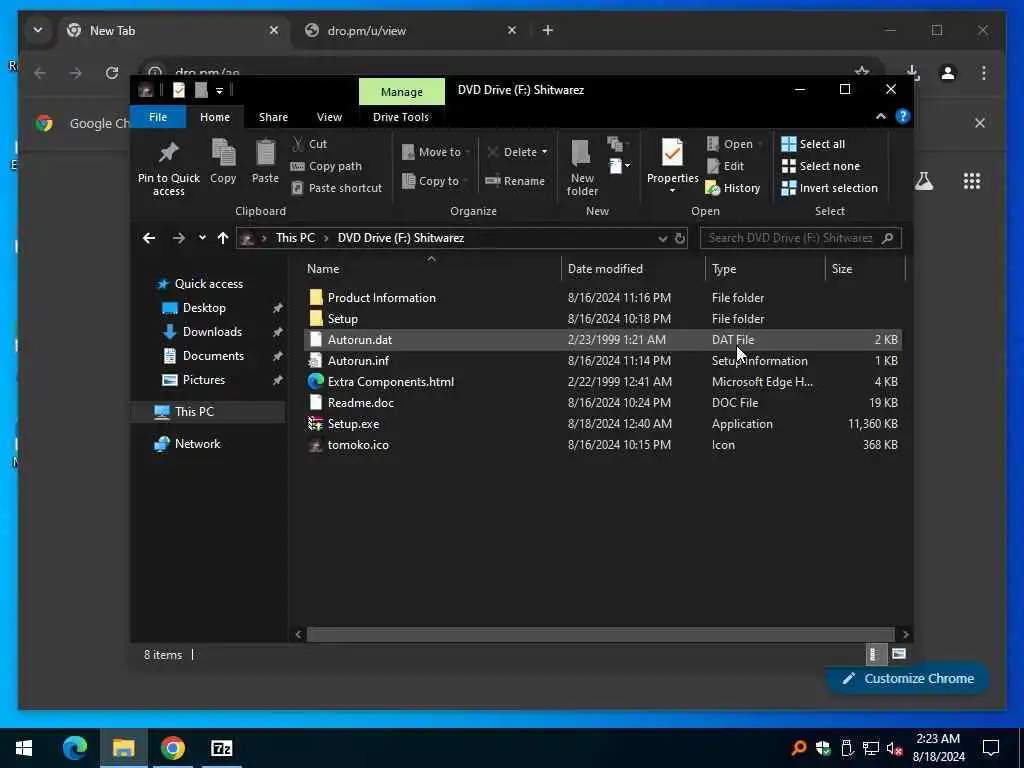Select Autorun.inf file
Screen dimensions: 1024x768
click(x=601, y=360)
